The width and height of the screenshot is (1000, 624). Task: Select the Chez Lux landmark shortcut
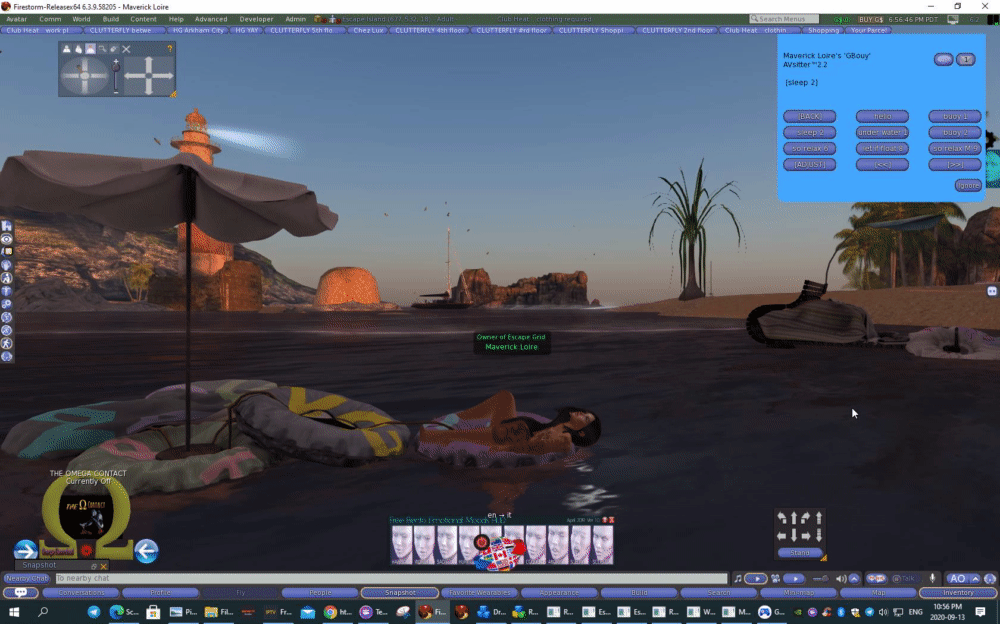pyautogui.click(x=369, y=30)
